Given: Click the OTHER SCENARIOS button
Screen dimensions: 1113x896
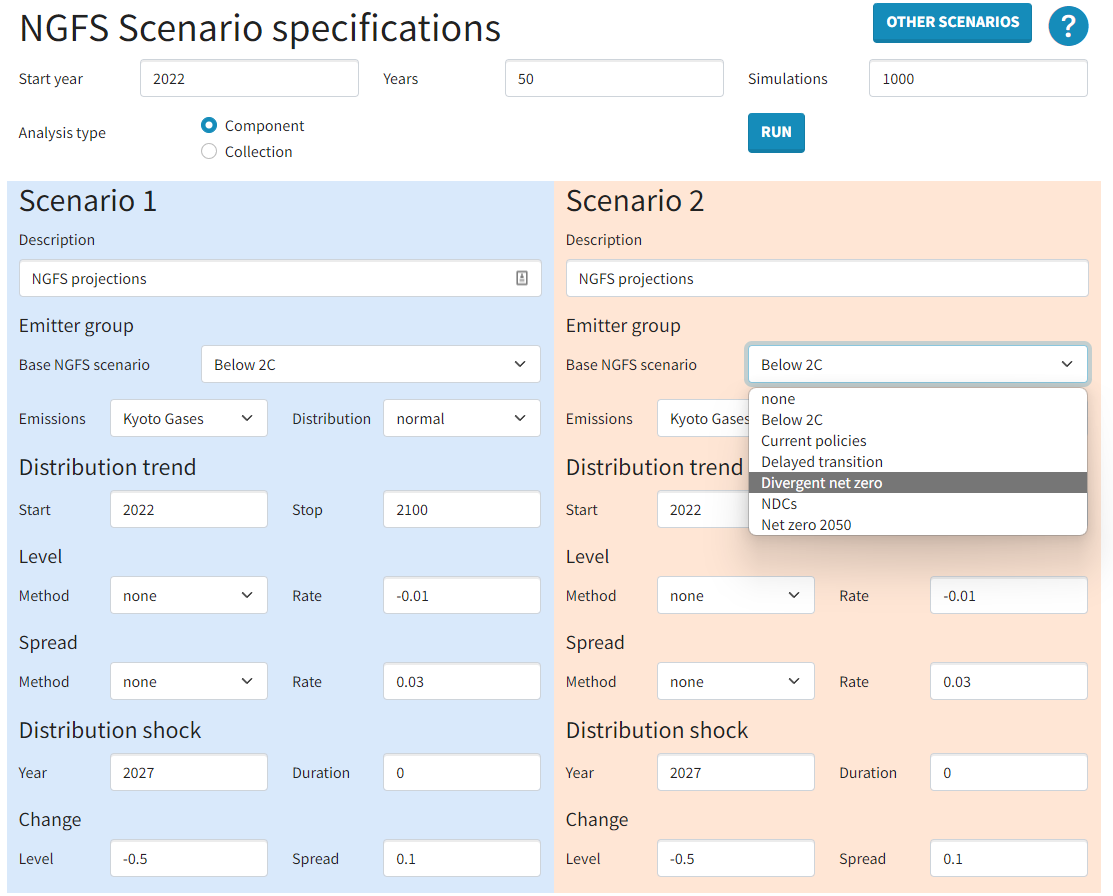Looking at the screenshot, I should pyautogui.click(x=952, y=23).
